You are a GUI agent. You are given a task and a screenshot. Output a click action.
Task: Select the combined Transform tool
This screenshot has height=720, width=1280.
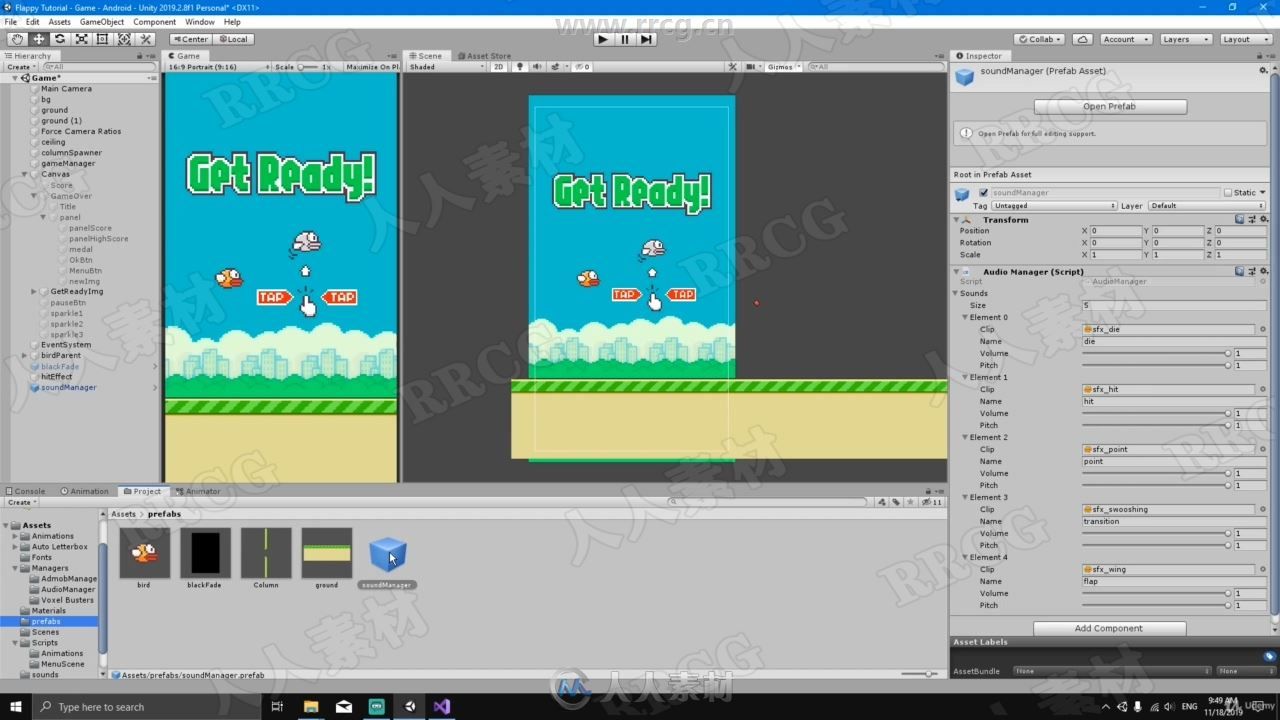point(124,39)
